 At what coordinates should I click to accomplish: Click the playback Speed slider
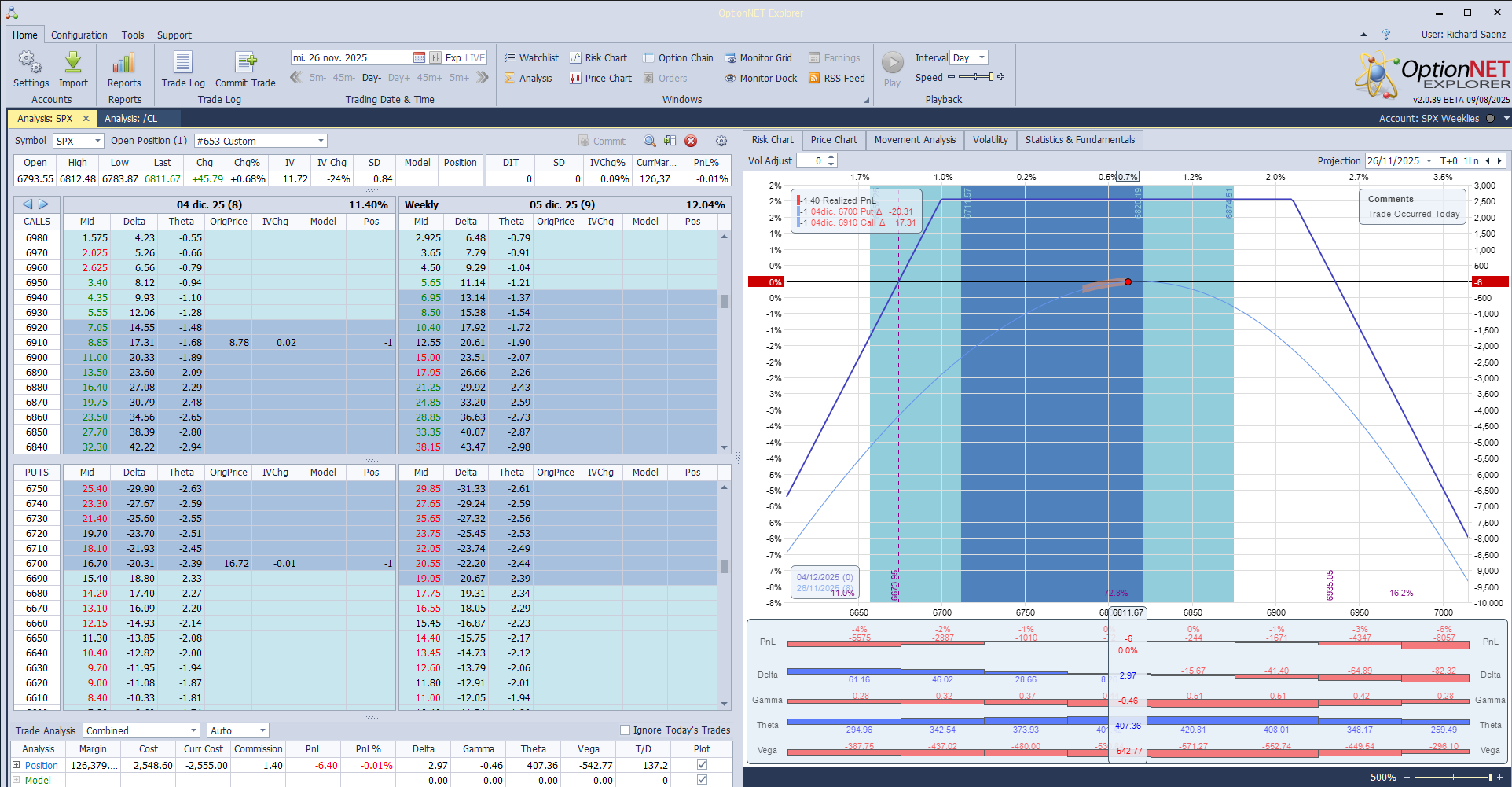(x=975, y=77)
